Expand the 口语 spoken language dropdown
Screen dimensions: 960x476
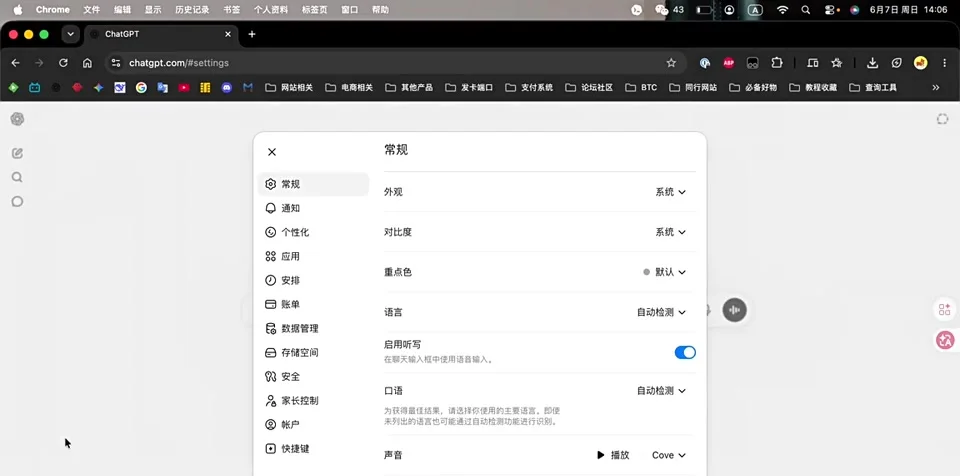point(661,391)
